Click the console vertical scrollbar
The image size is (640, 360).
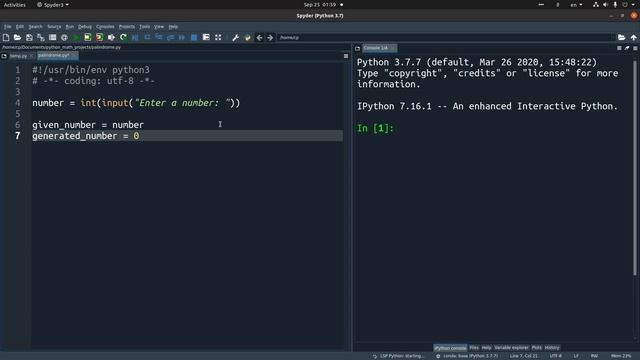click(635, 167)
